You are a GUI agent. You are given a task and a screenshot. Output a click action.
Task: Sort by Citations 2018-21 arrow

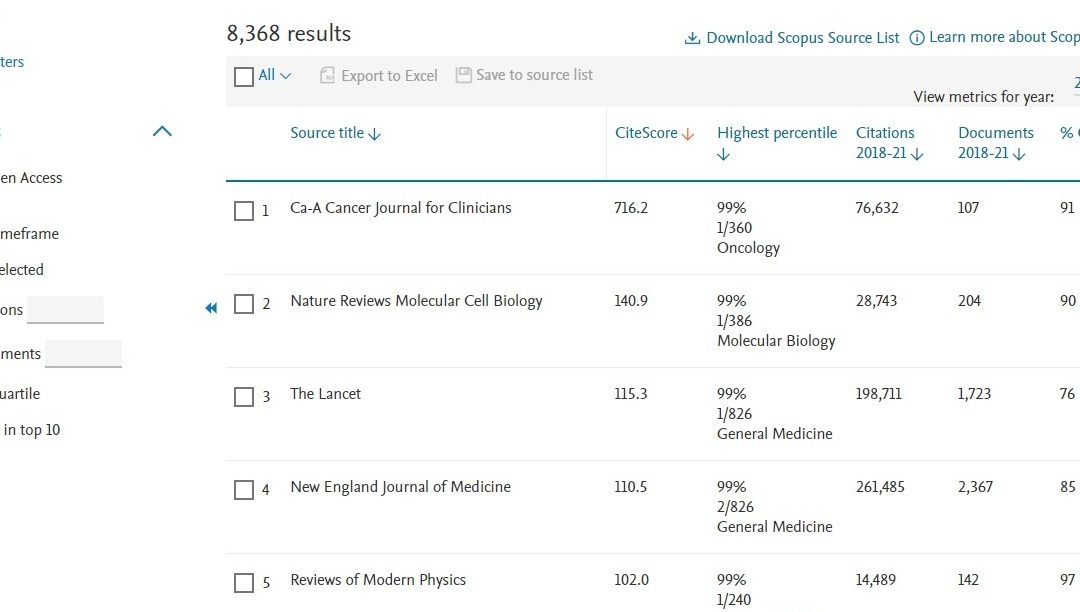[x=916, y=152]
